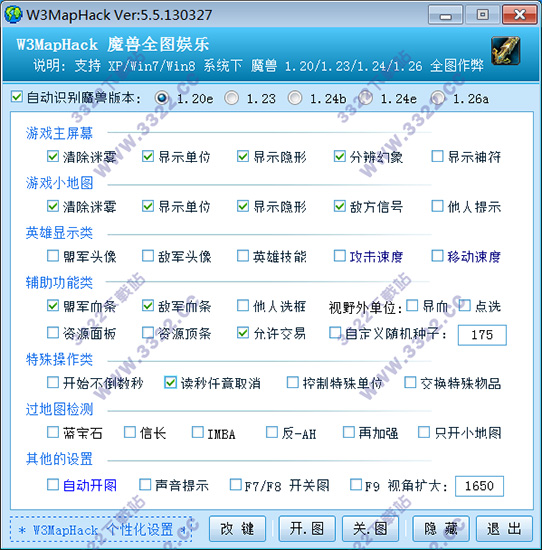Viewport: 542px width, 550px height.
Task: Enable 显示神符 checkbox
Action: [437, 156]
